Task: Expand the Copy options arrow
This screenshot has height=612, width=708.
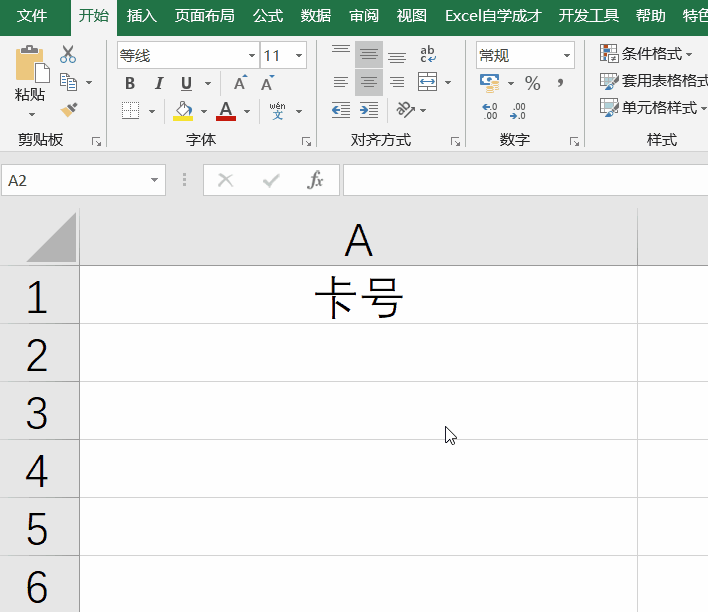Action: 89,83
